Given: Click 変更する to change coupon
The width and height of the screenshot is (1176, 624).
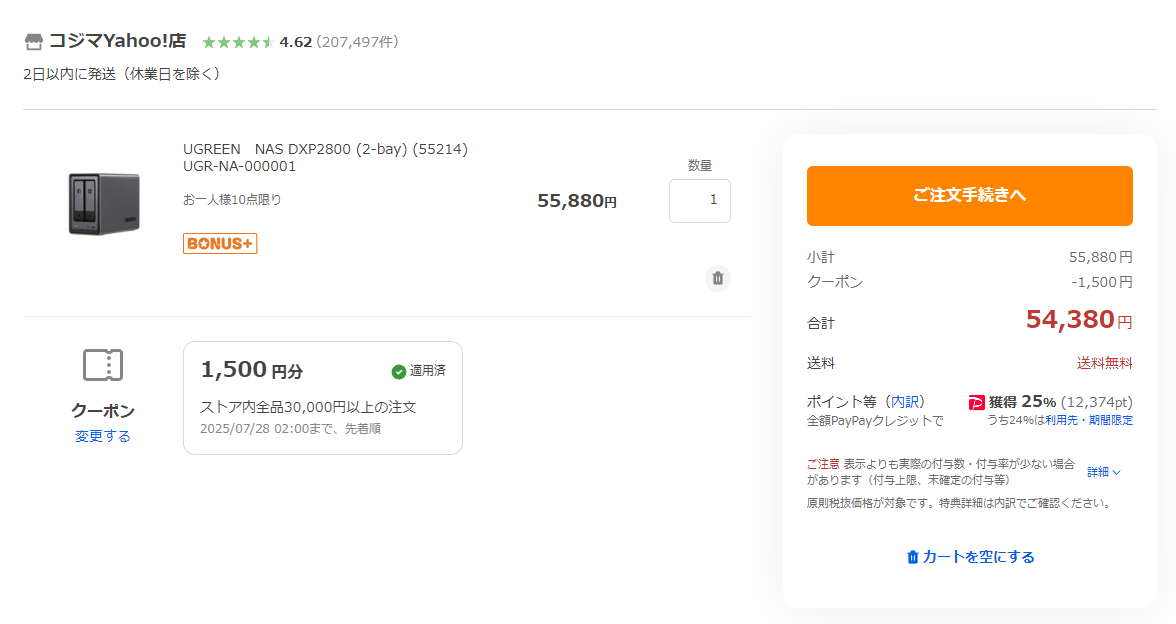Looking at the screenshot, I should [103, 436].
